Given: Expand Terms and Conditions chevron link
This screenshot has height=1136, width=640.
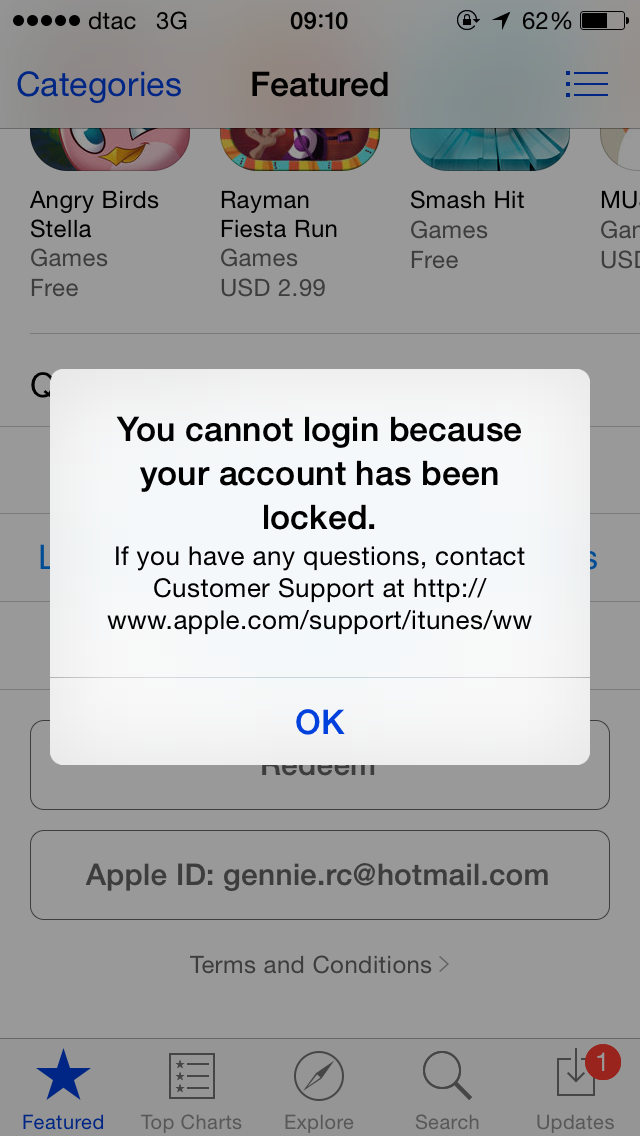Looking at the screenshot, I should click(320, 965).
